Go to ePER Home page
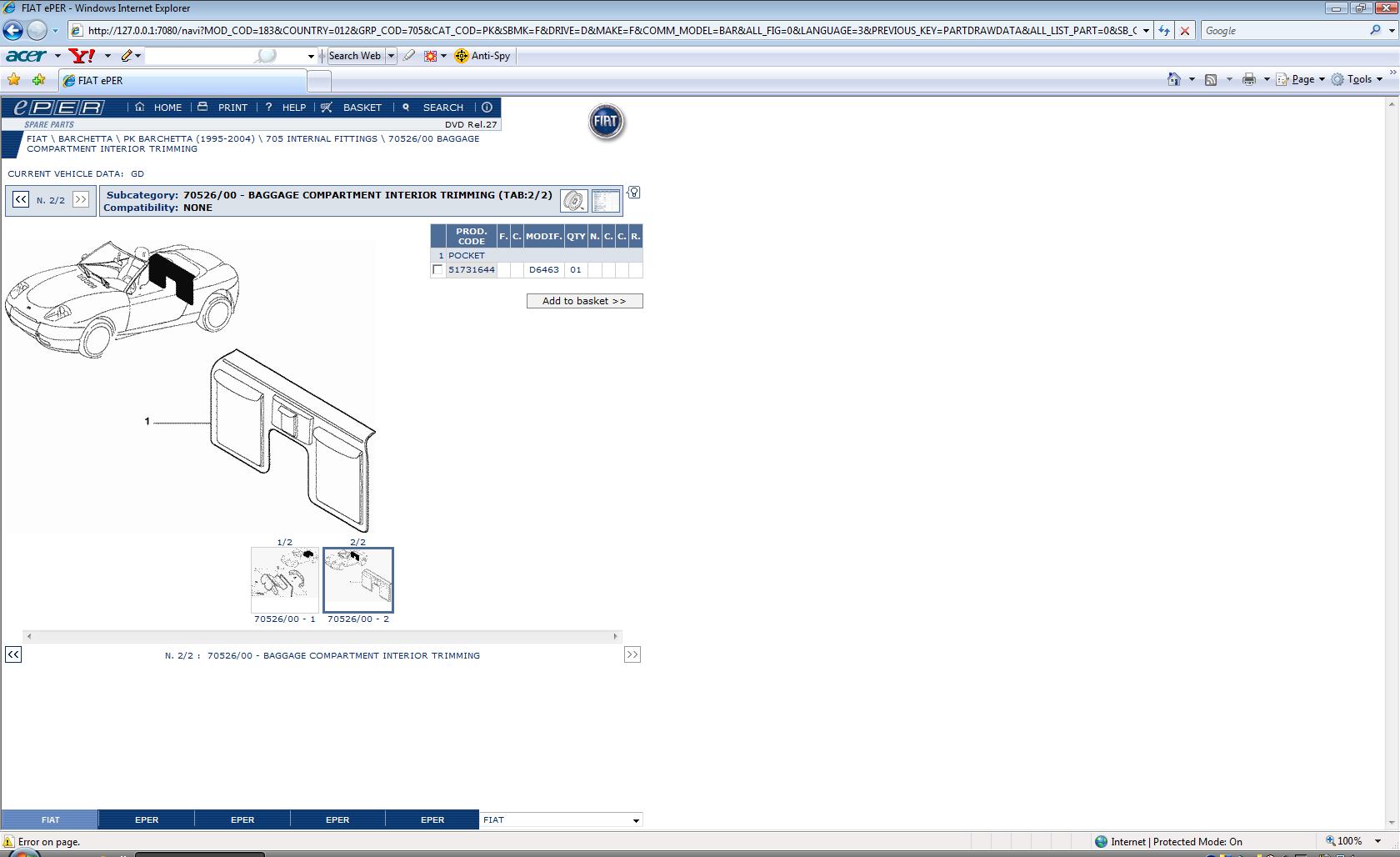The width and height of the screenshot is (1400, 857). [158, 108]
